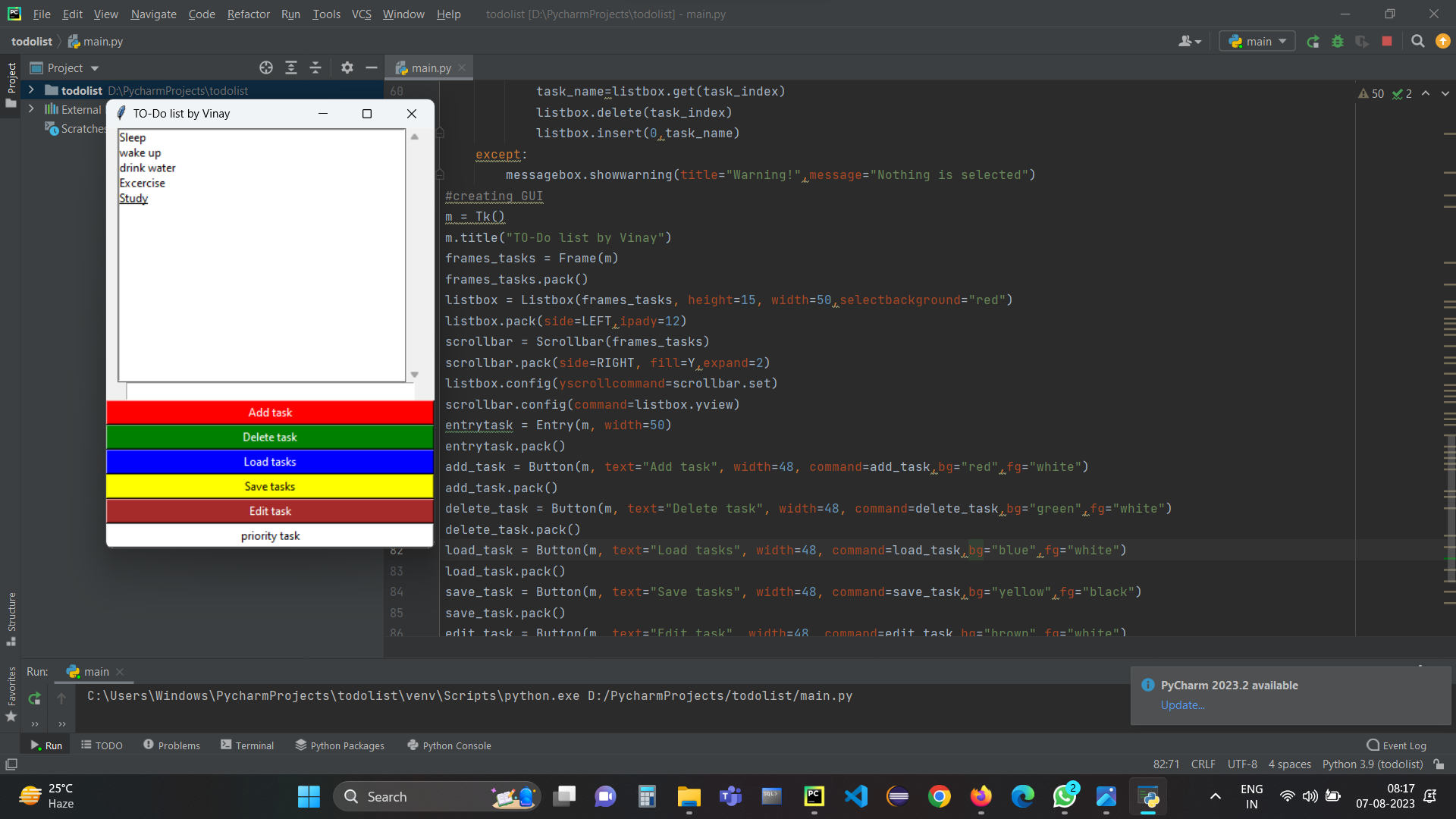Toggle Select Opened File in Project panel
The height and width of the screenshot is (819, 1456).
[266, 67]
